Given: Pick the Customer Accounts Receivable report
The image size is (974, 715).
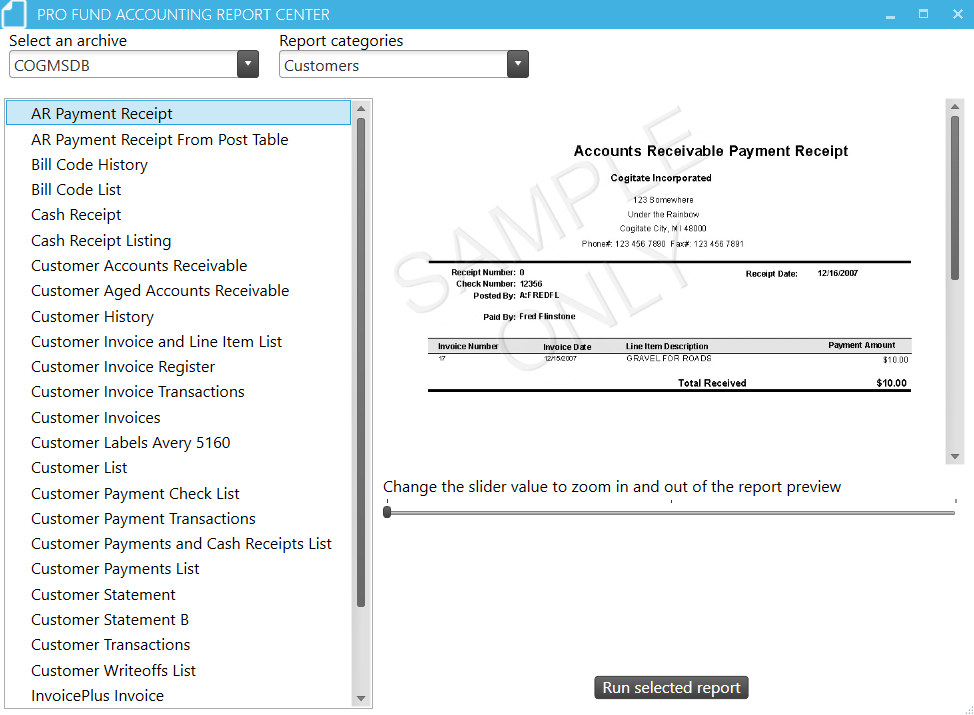Looking at the screenshot, I should point(139,266).
